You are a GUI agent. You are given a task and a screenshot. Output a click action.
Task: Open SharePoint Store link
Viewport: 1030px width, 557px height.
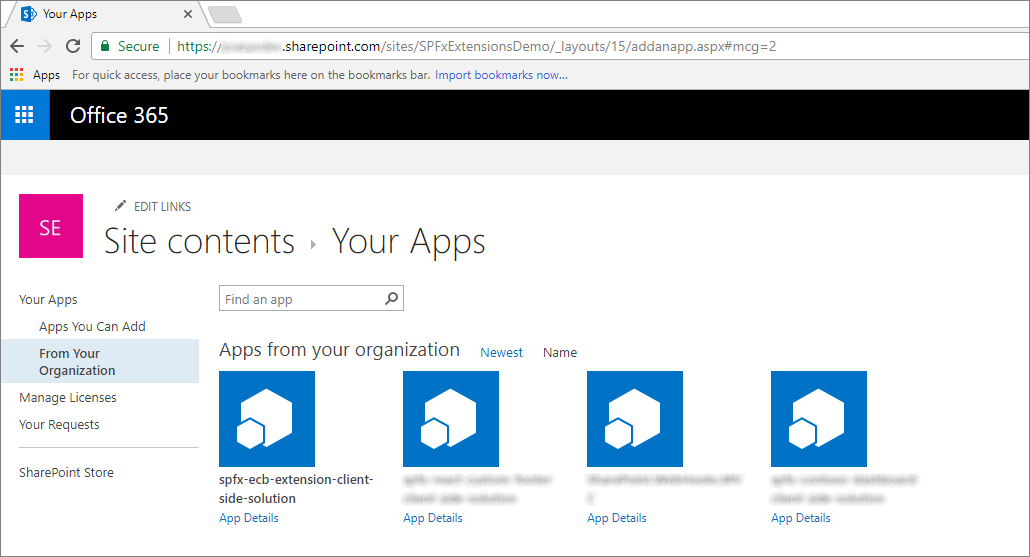66,472
